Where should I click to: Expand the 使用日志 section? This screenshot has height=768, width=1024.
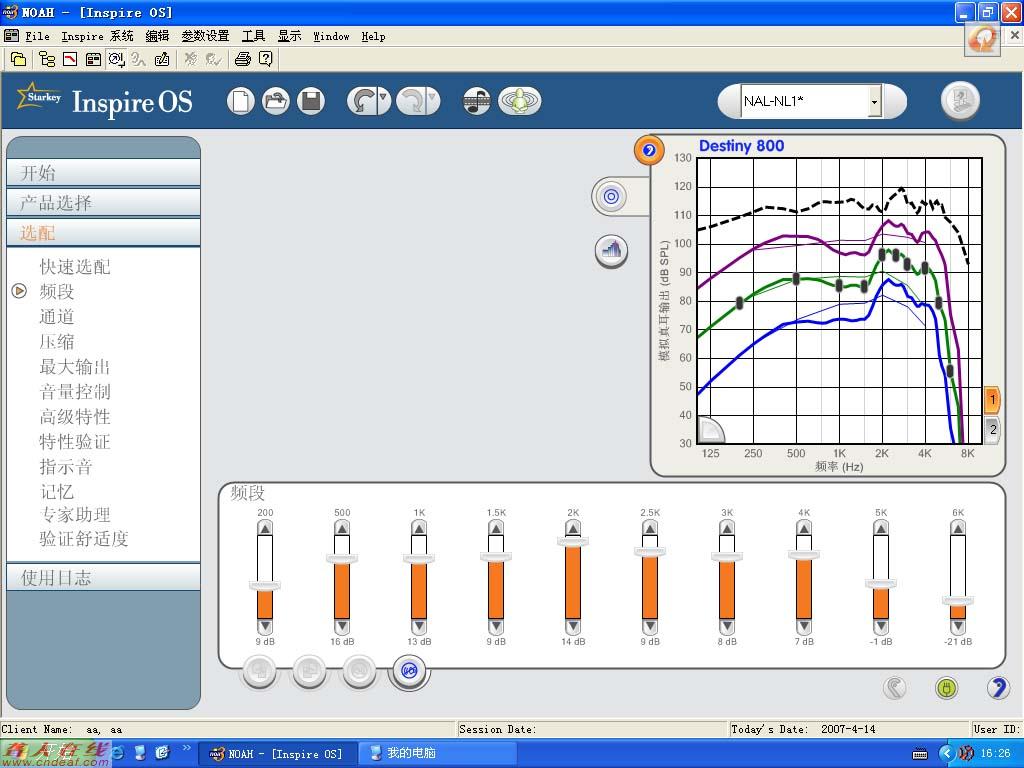[103, 577]
